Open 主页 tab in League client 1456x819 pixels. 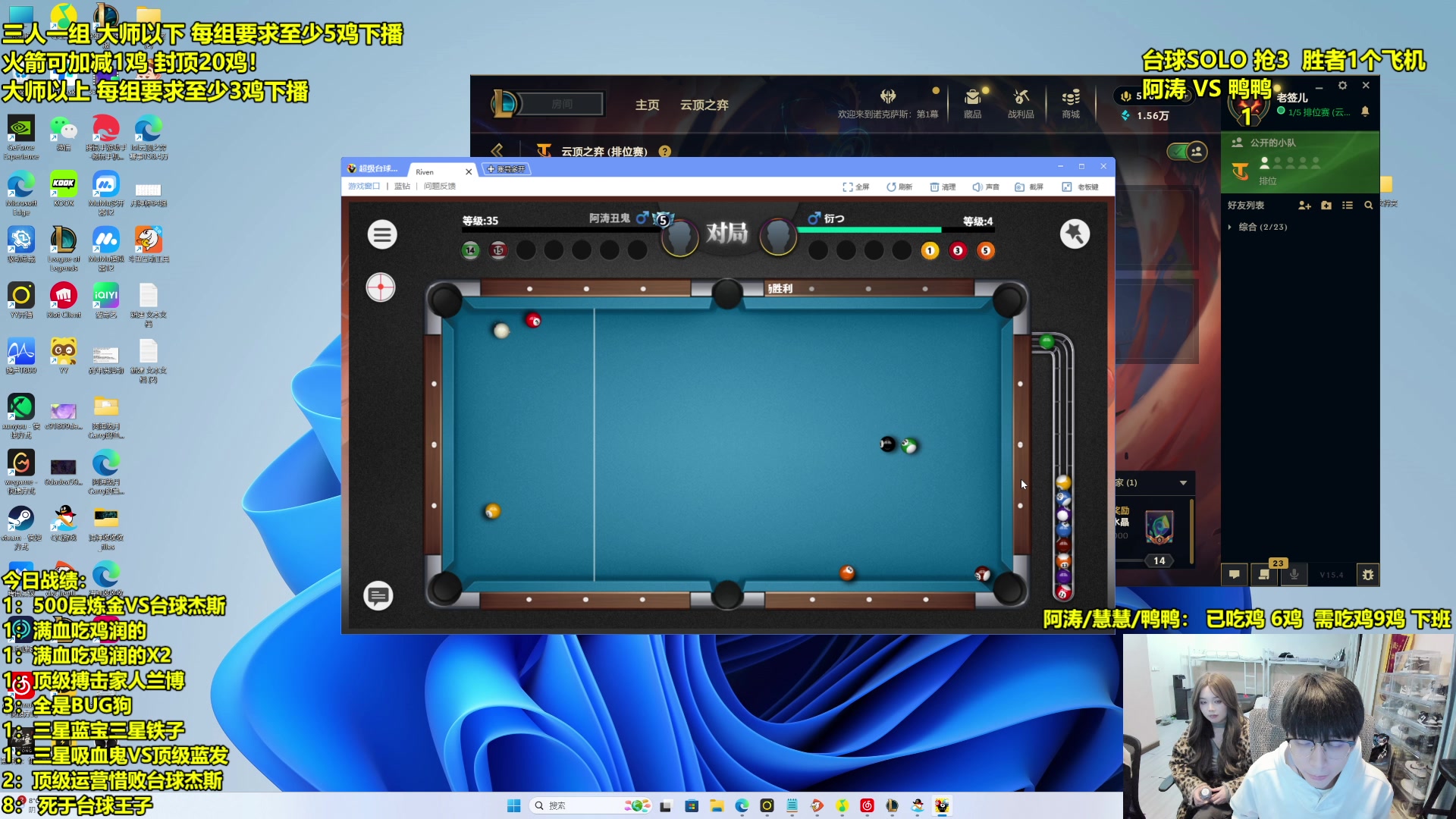pyautogui.click(x=647, y=105)
